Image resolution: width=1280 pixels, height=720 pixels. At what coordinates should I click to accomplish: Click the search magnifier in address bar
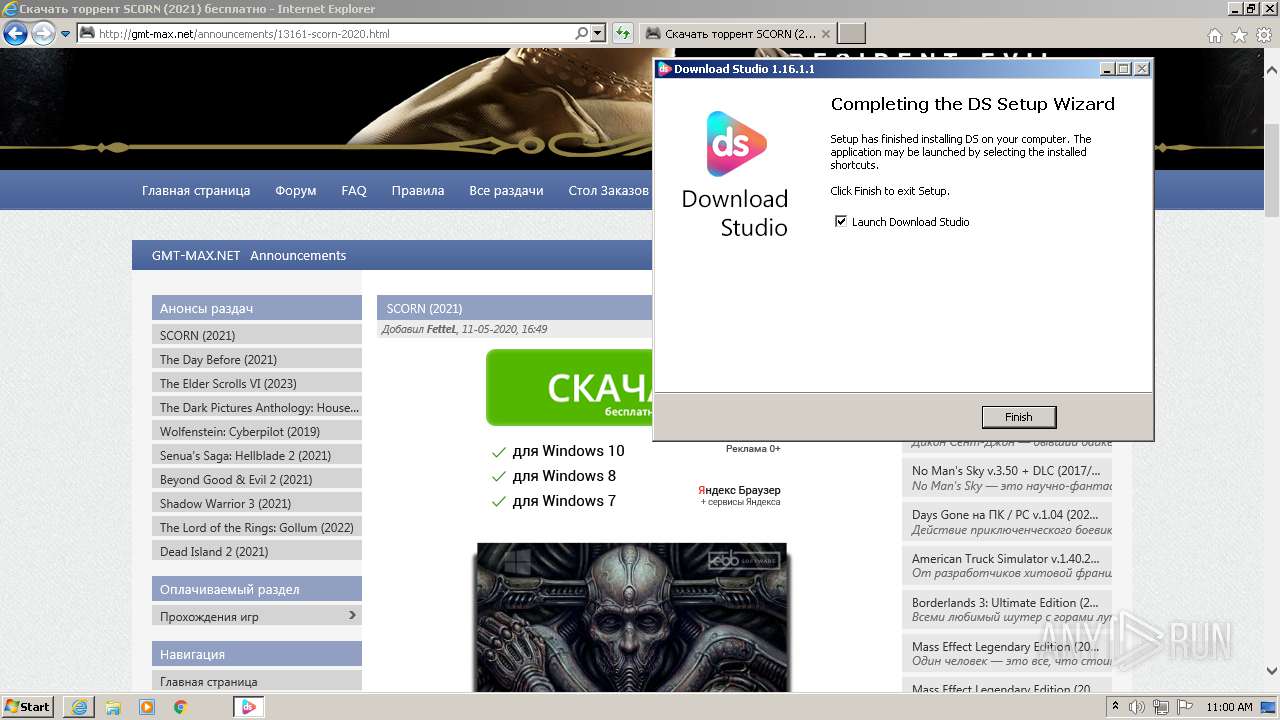coord(582,33)
